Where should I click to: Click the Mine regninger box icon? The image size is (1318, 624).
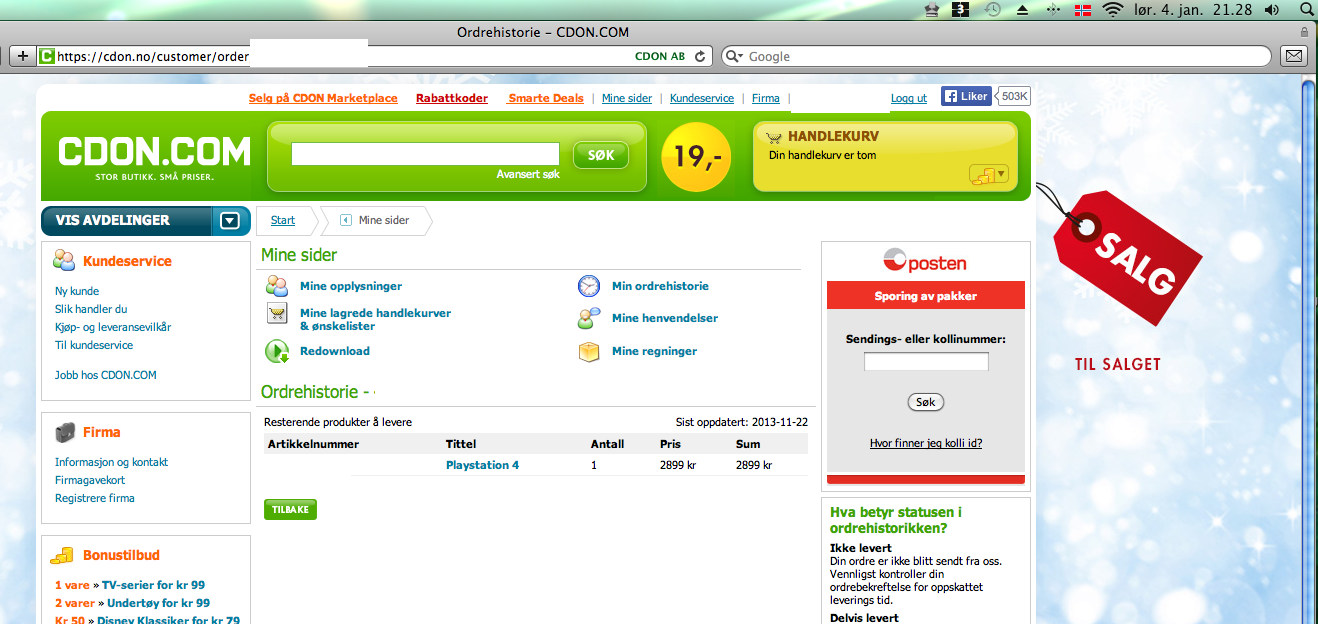[x=589, y=351]
